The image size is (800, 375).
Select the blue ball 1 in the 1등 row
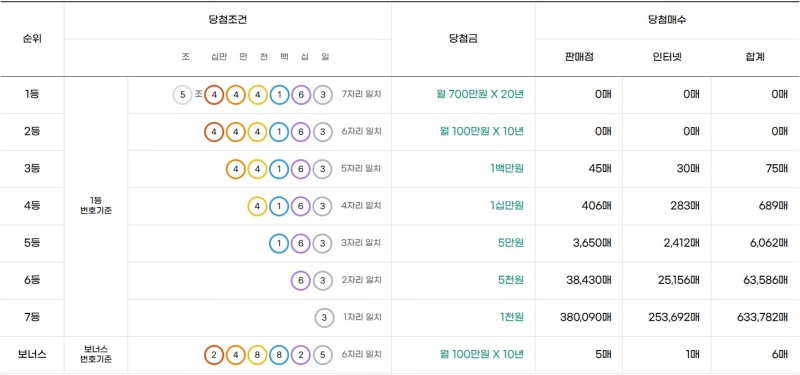279,94
